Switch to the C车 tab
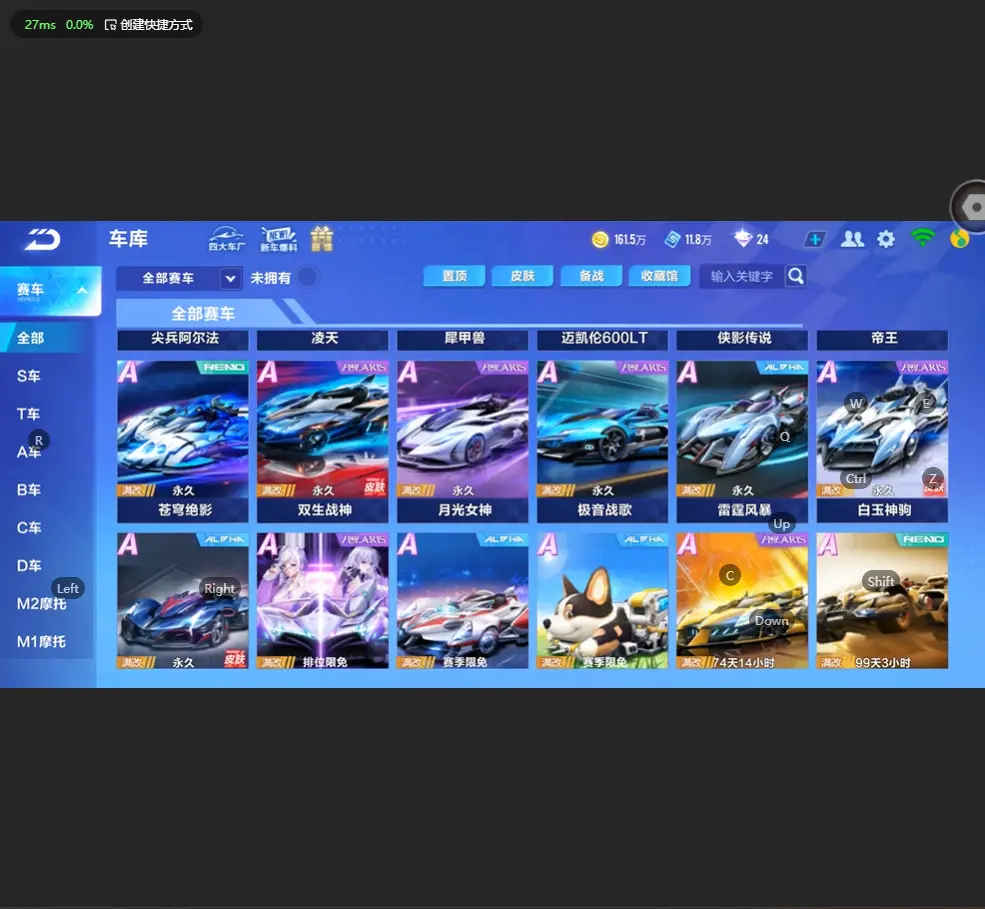The width and height of the screenshot is (985, 909). pyautogui.click(x=29, y=528)
